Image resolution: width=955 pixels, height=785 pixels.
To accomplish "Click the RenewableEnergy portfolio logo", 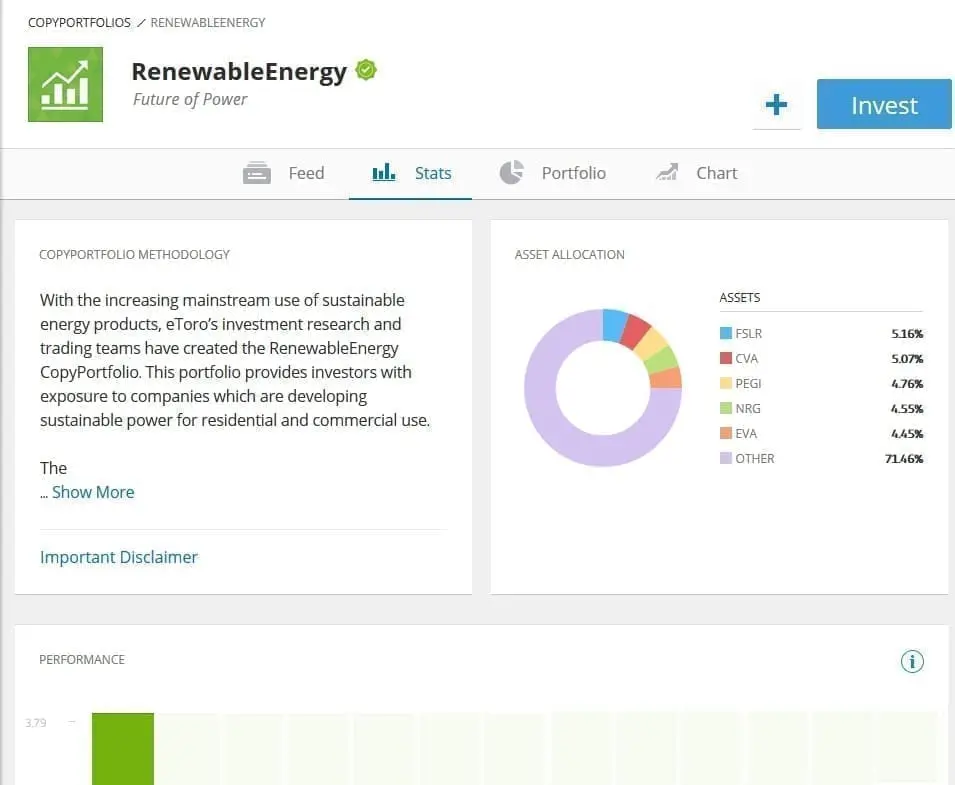I will pyautogui.click(x=65, y=84).
